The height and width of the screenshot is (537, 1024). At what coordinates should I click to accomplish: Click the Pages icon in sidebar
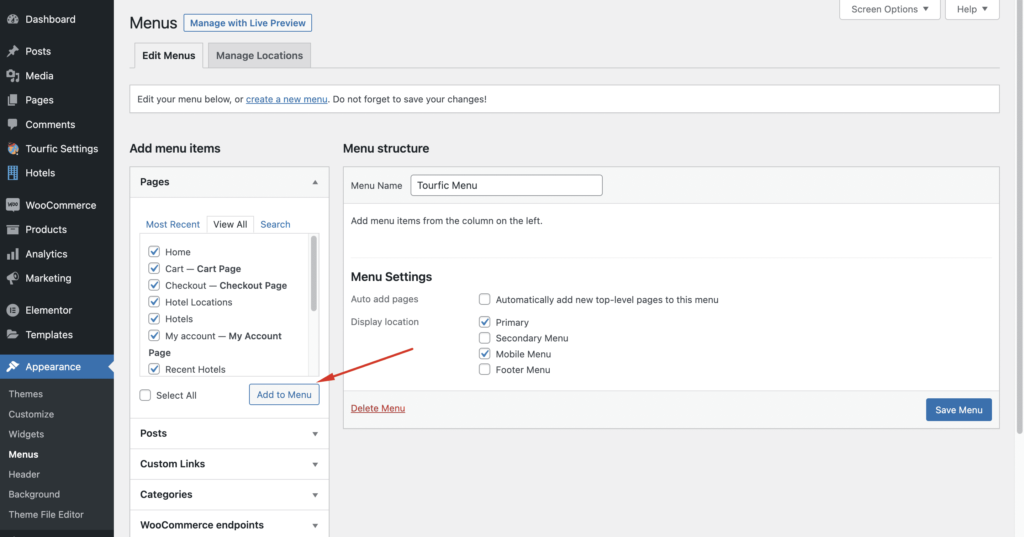13,100
